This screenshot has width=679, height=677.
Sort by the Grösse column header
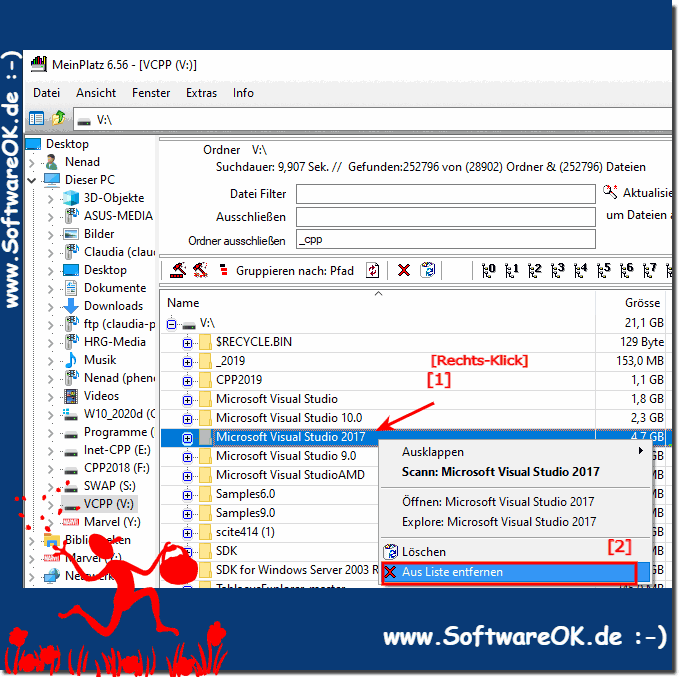click(x=642, y=303)
